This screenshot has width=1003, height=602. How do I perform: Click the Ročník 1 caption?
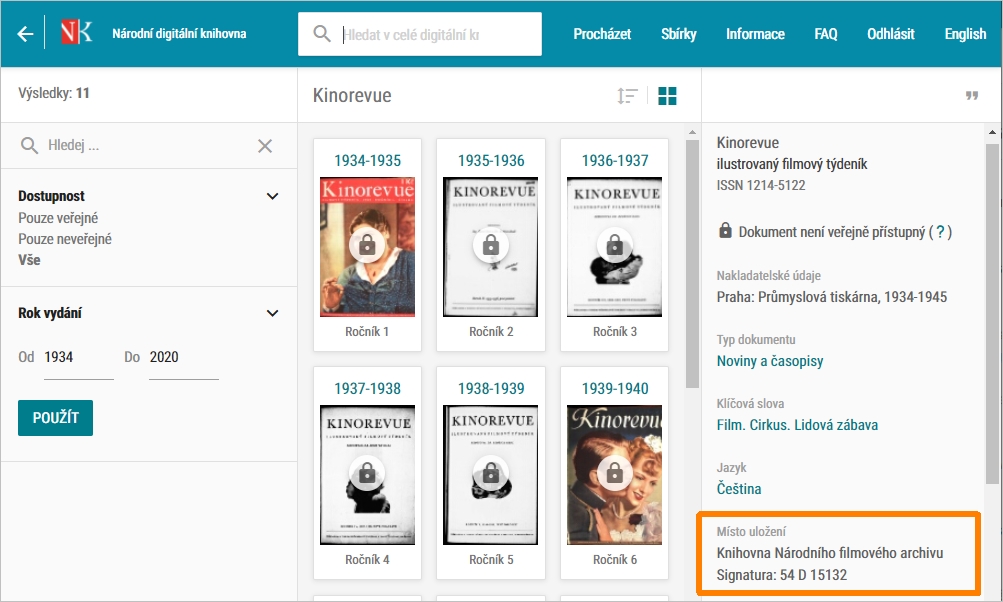tap(367, 331)
